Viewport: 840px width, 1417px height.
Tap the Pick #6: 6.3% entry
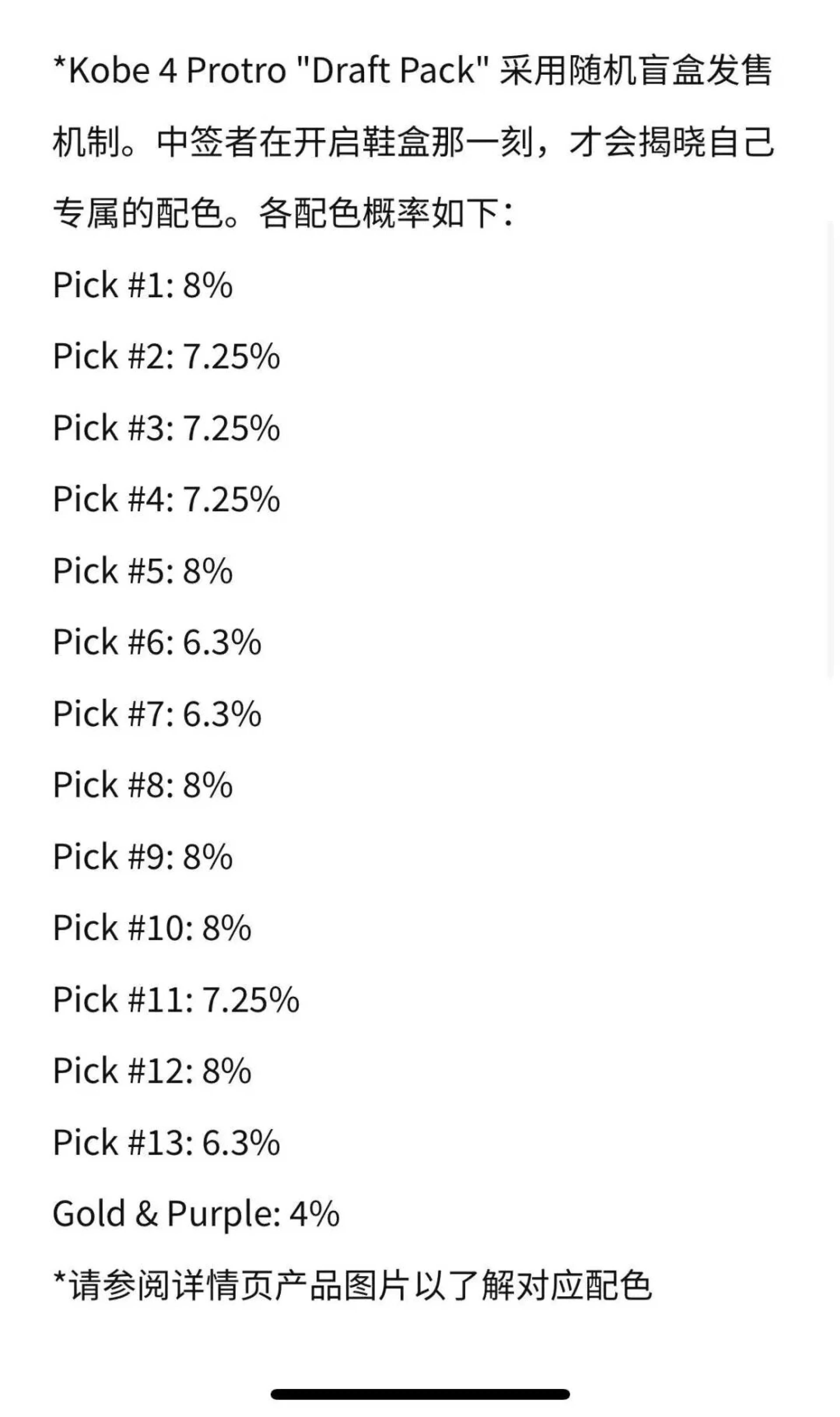(x=157, y=642)
